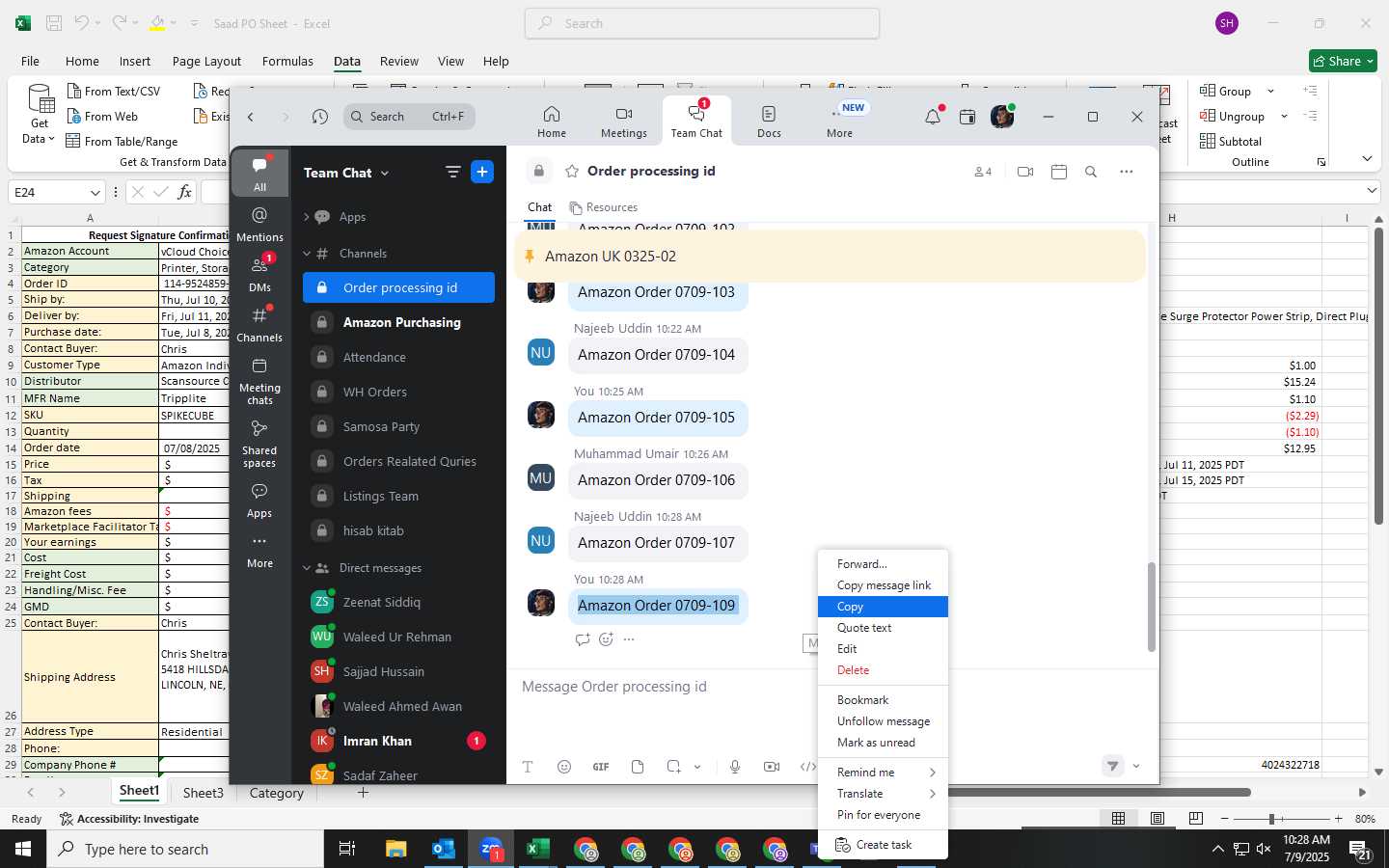This screenshot has height=868, width=1389.
Task: Schedule a meeting from the channel header
Action: pyautogui.click(x=1058, y=172)
